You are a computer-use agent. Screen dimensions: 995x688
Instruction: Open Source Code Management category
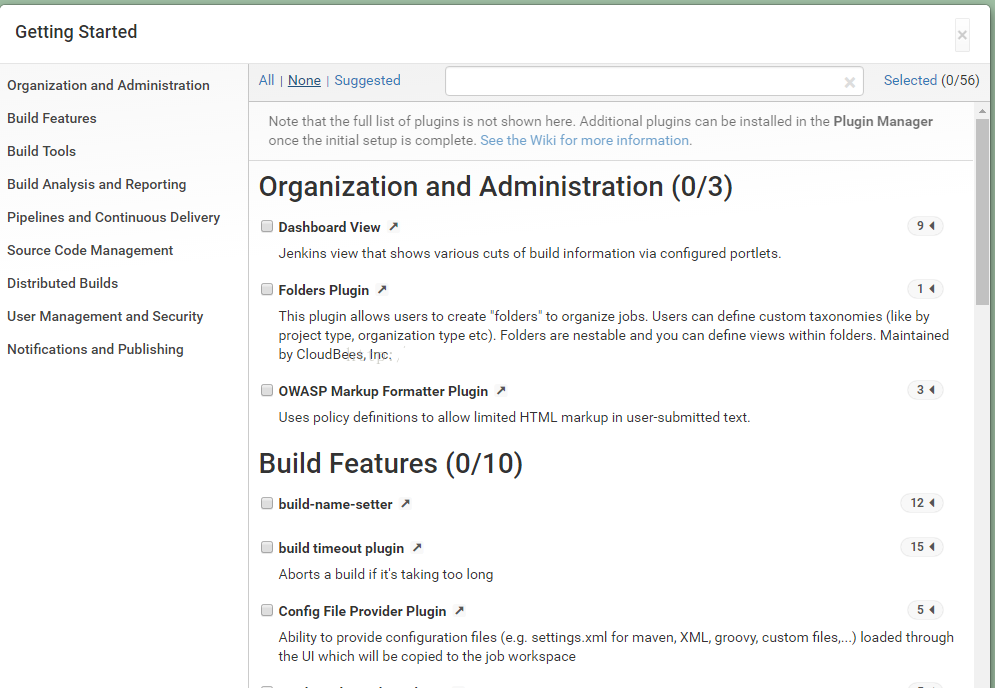click(90, 250)
